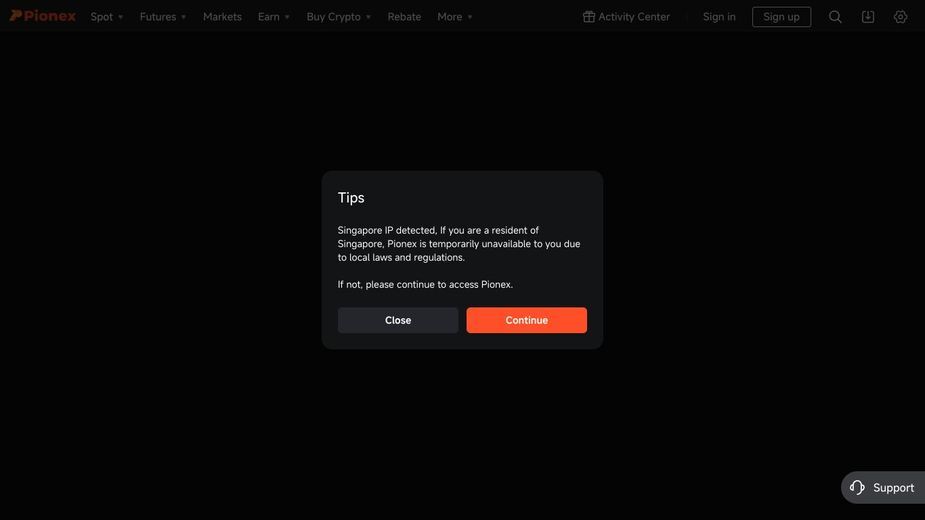This screenshot has height=520, width=925.
Task: Close the Tips dialog
Action: [x=398, y=320]
